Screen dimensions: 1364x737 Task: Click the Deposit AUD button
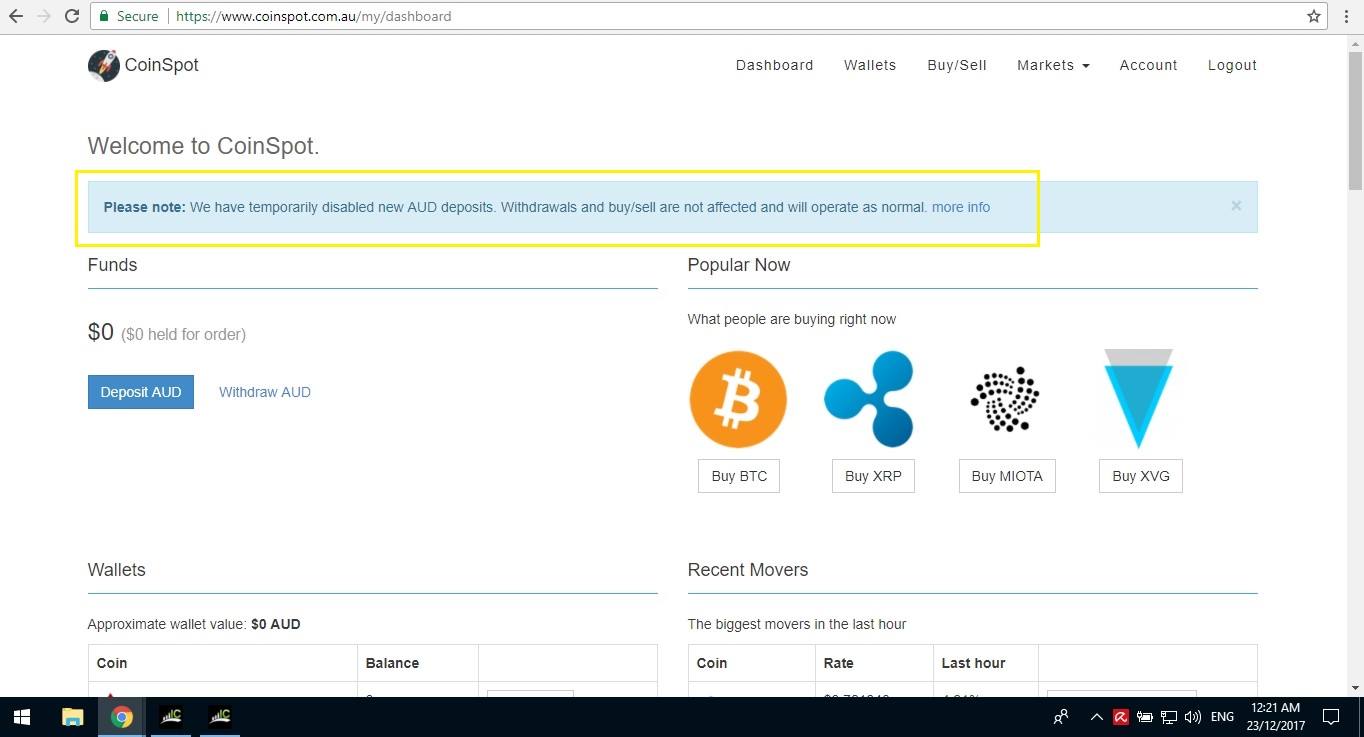click(x=141, y=392)
